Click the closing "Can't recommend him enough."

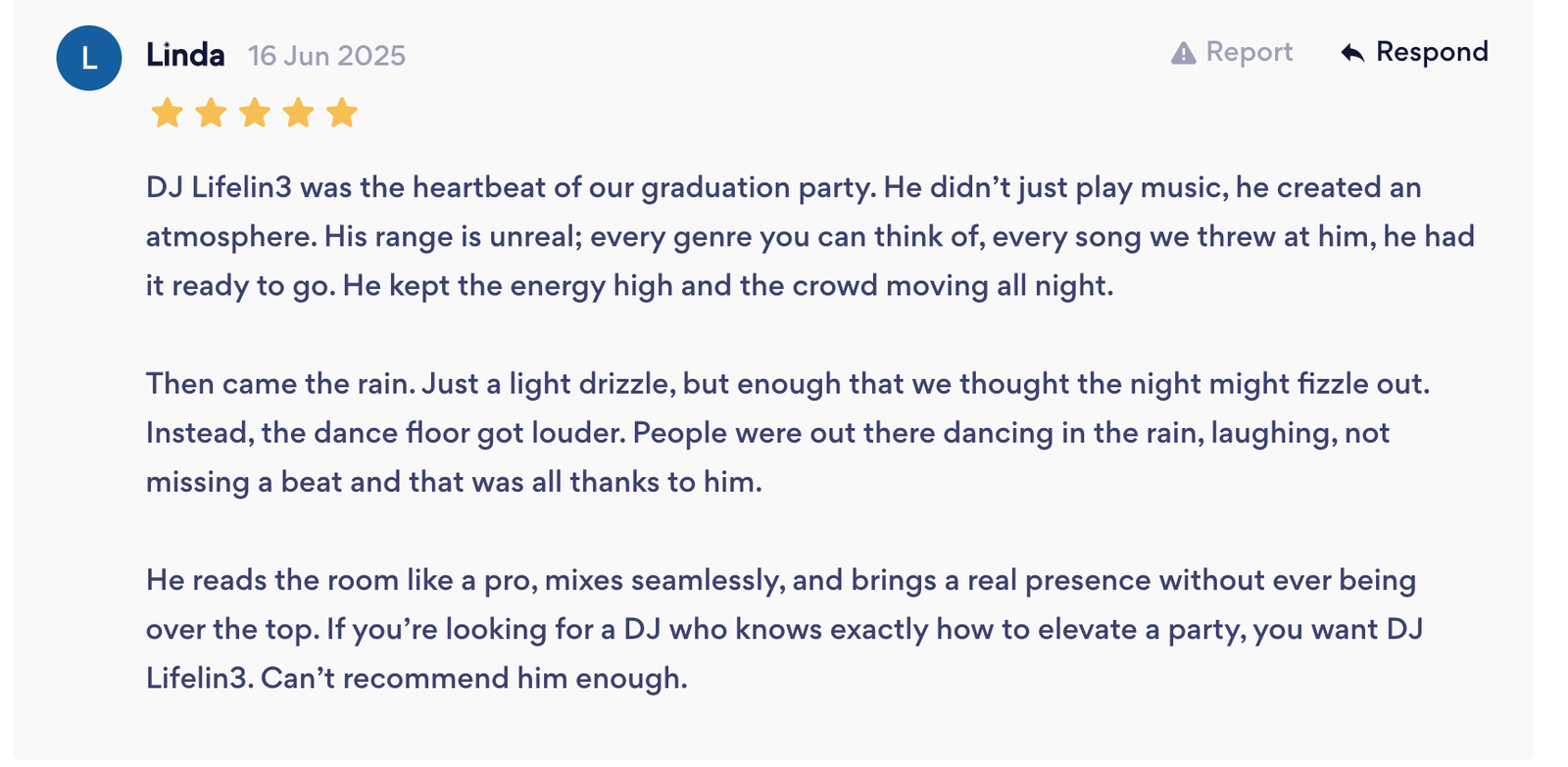pyautogui.click(x=474, y=678)
